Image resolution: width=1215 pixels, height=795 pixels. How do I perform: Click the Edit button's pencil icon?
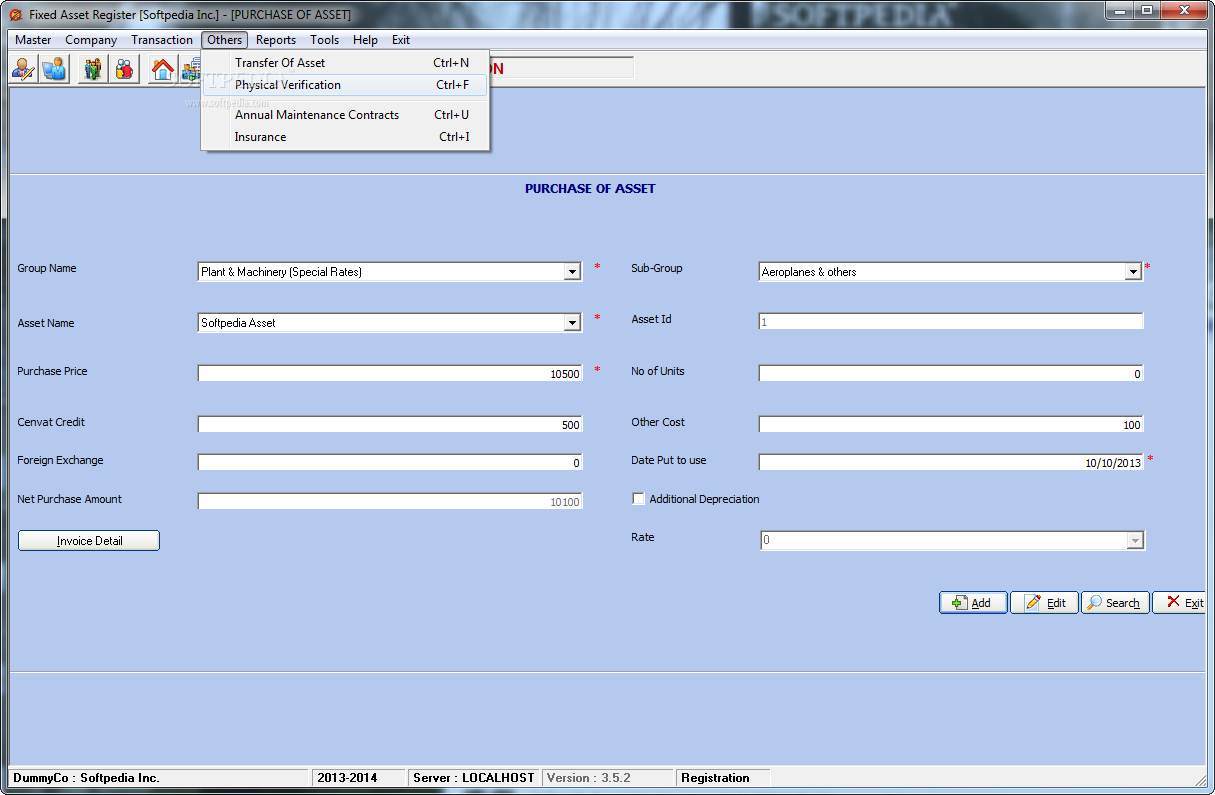click(x=1033, y=603)
